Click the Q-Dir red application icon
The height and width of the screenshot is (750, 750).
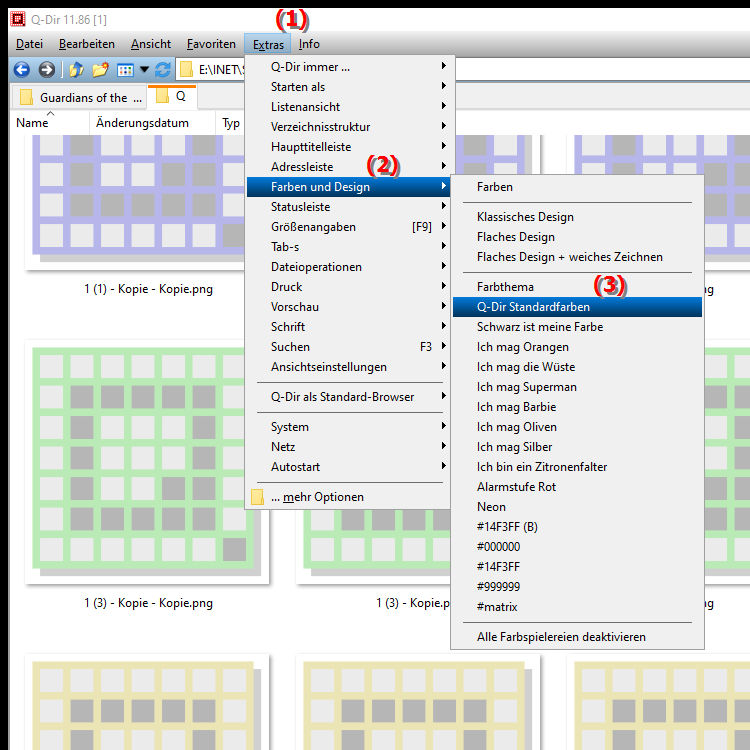[18, 19]
